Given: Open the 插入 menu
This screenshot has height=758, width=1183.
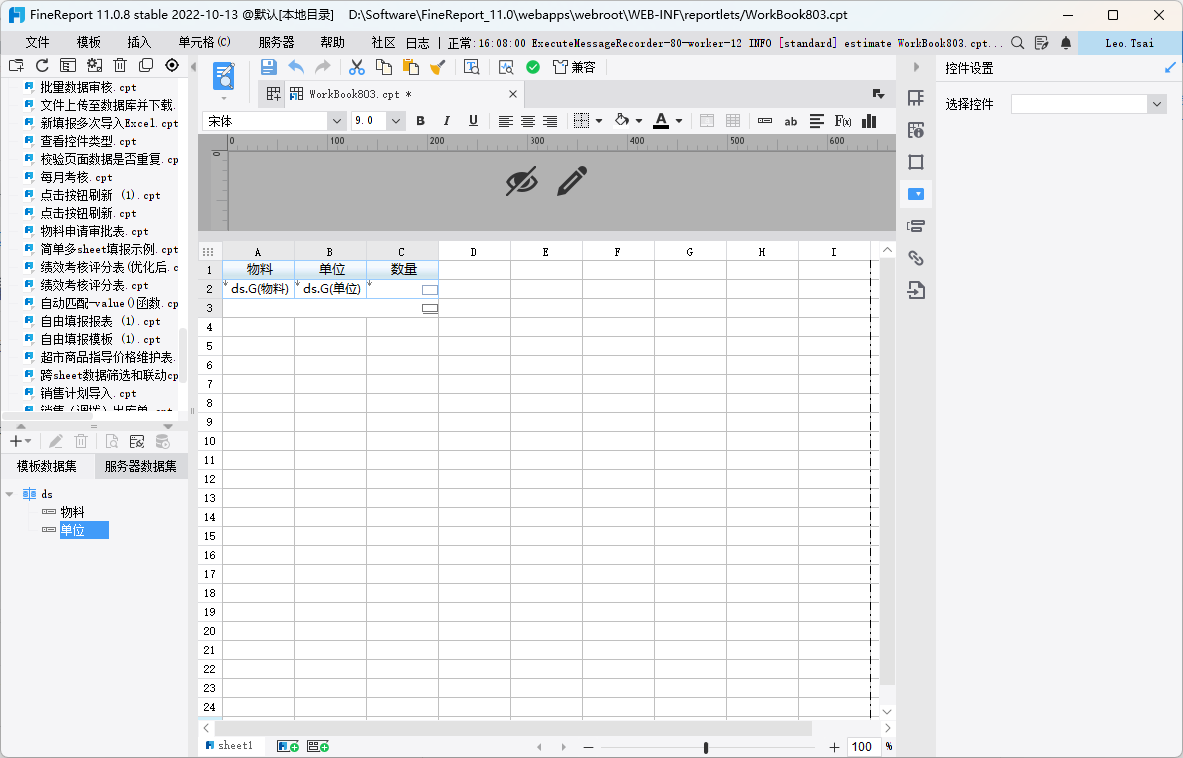Looking at the screenshot, I should point(140,43).
